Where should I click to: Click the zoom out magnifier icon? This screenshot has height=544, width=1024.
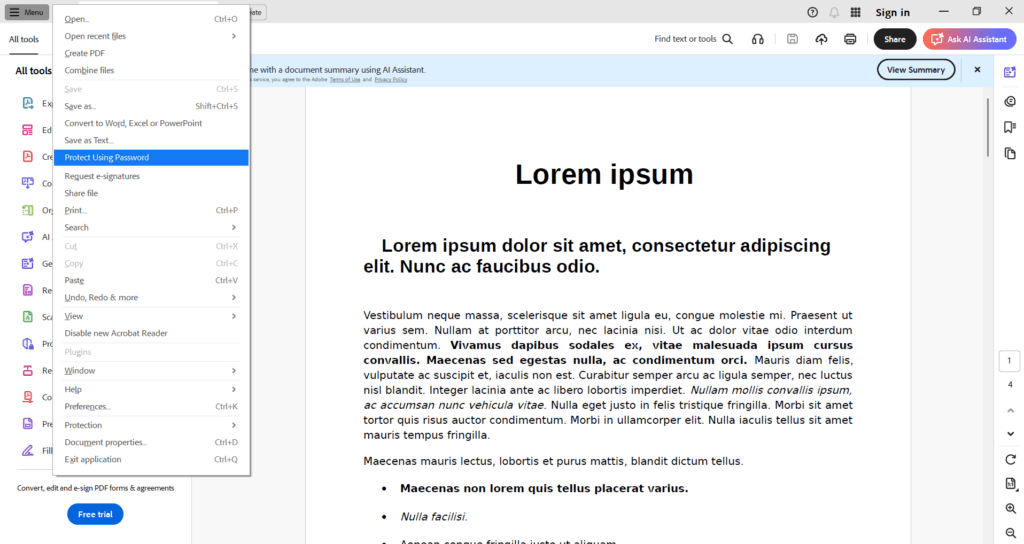pyautogui.click(x=1010, y=533)
